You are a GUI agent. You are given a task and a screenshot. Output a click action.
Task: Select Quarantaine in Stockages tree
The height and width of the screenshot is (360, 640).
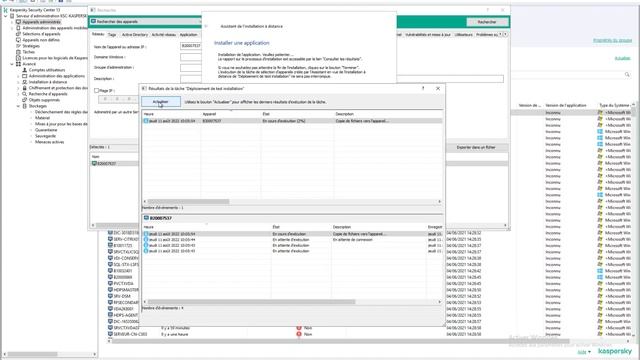(x=46, y=130)
